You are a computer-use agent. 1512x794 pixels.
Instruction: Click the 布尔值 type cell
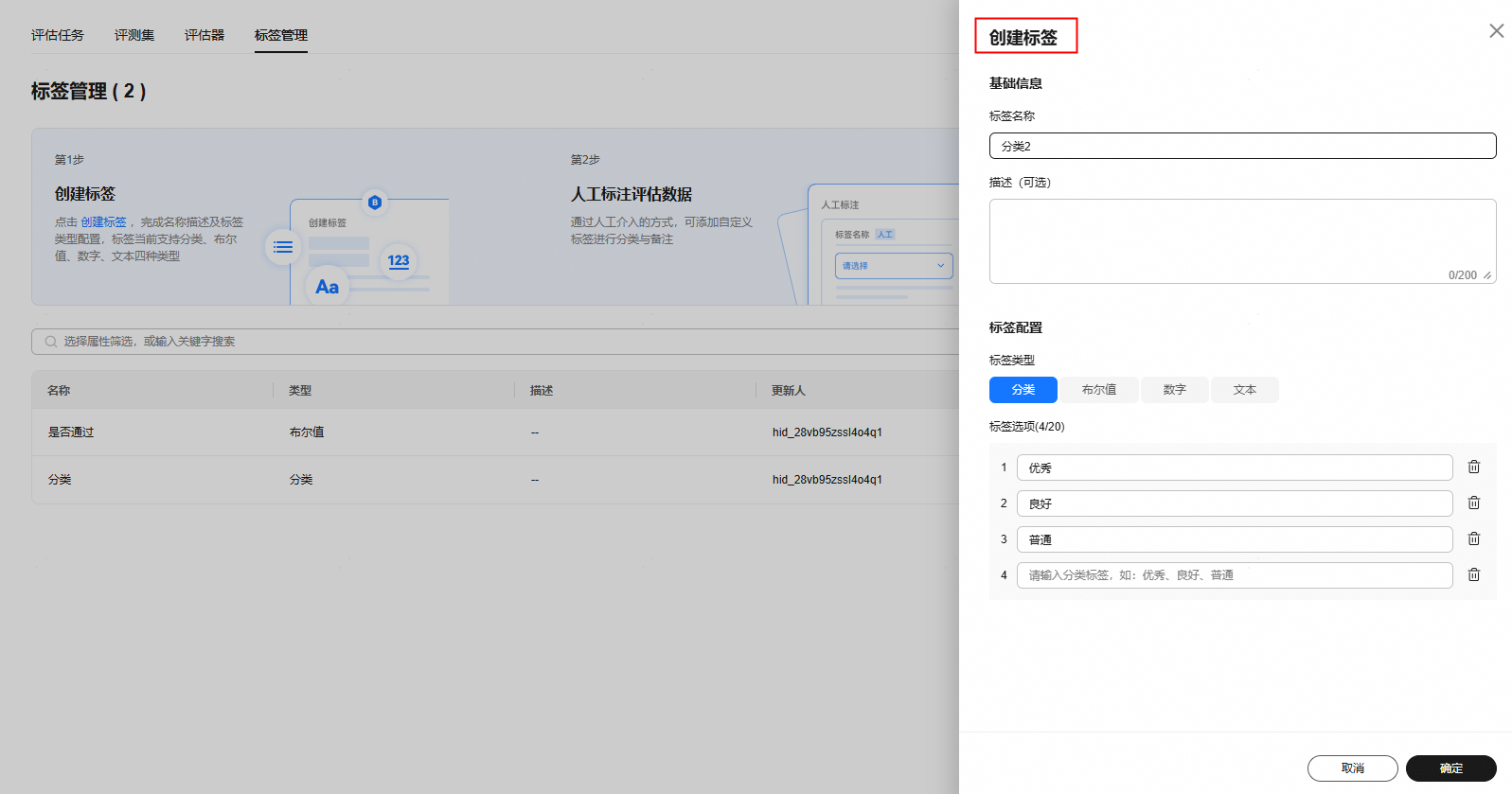(x=307, y=432)
